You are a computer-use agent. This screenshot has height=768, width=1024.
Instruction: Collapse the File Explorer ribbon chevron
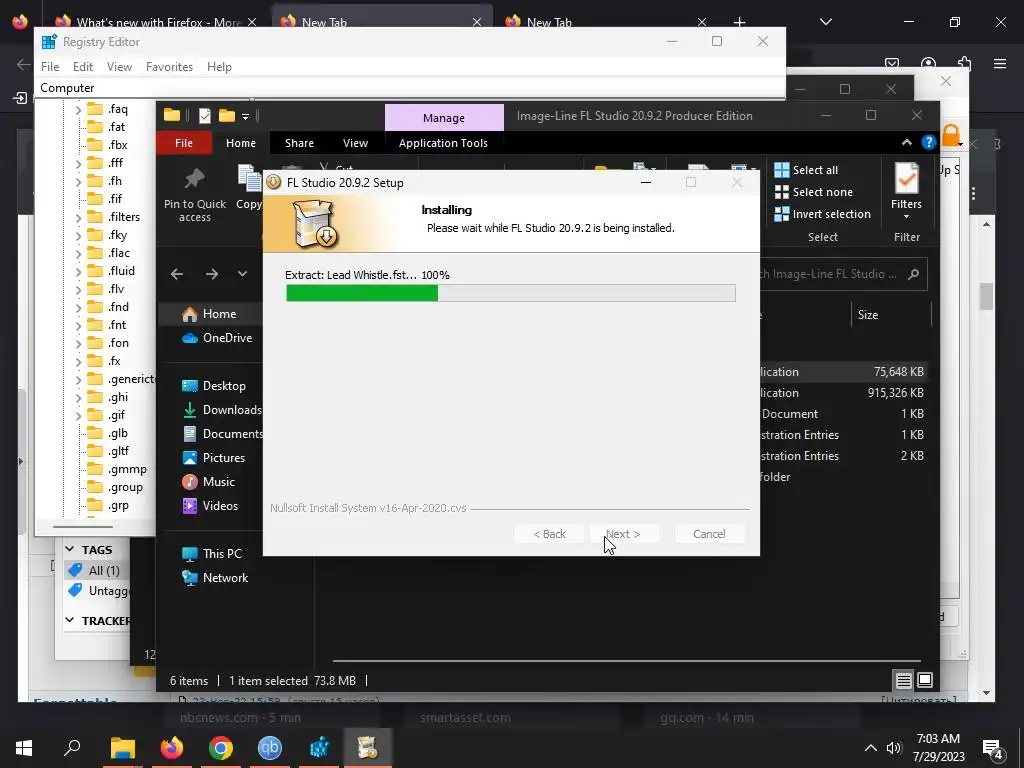click(x=906, y=142)
